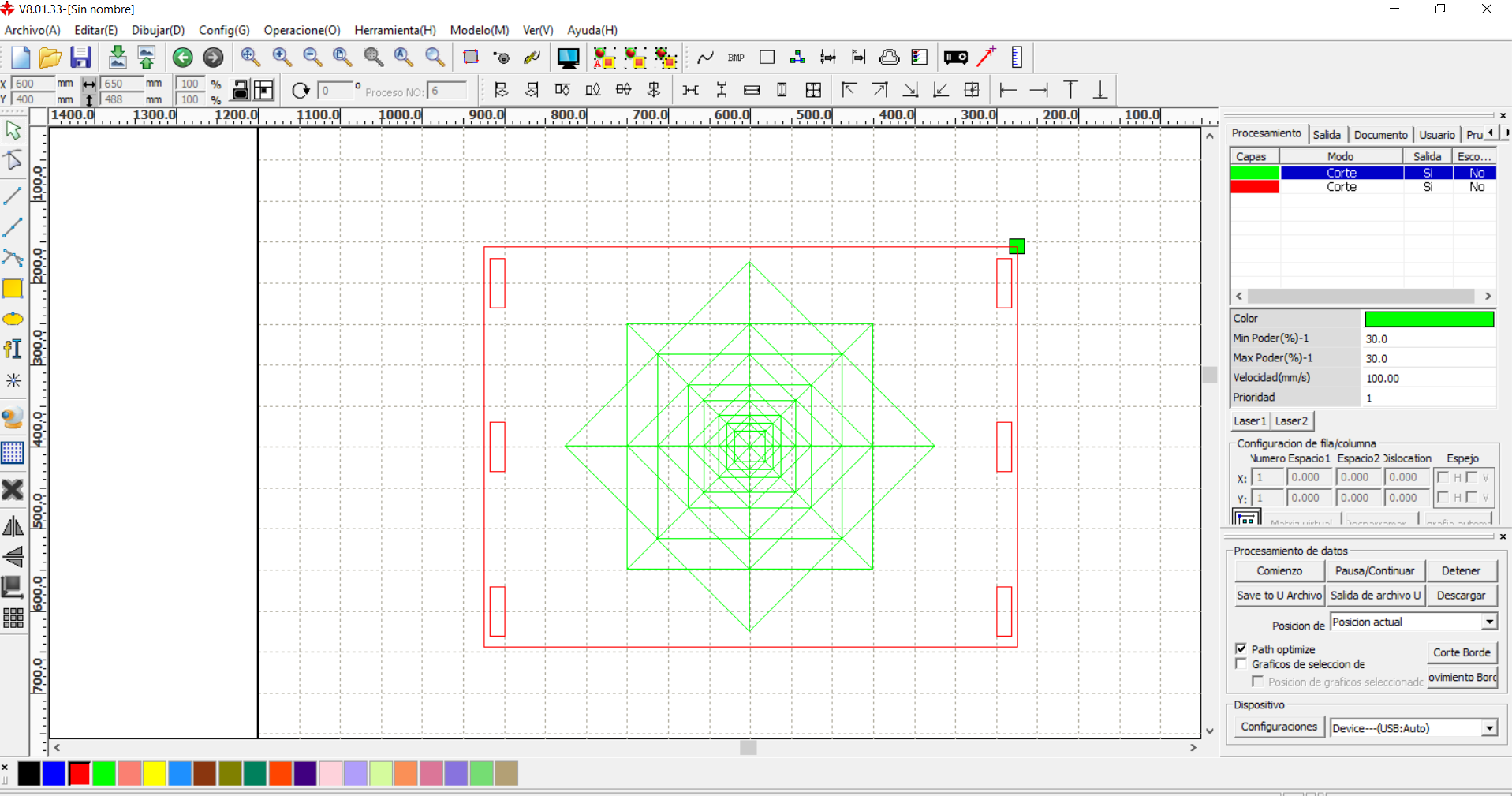Toggle the Y row V mirror checkbox
1512x796 pixels.
(1471, 496)
